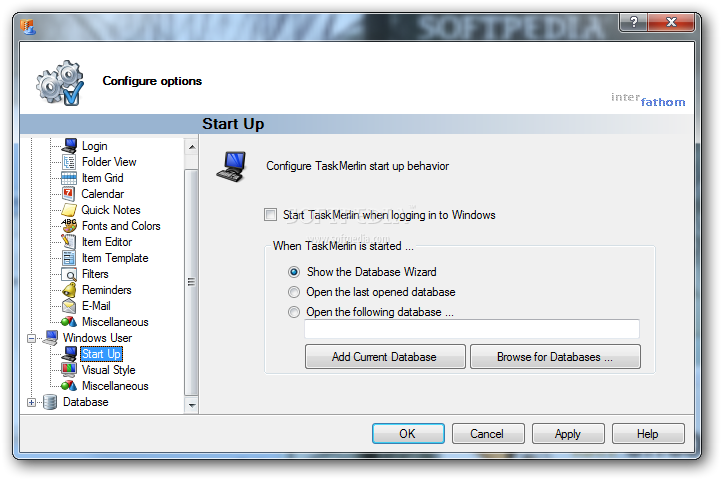722x480 pixels.
Task: Click the Visual Style monitor icon
Action: click(x=69, y=370)
